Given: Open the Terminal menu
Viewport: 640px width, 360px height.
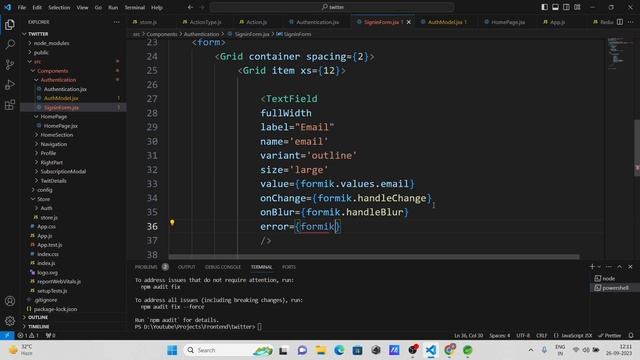Looking at the screenshot, I should click(134, 7).
